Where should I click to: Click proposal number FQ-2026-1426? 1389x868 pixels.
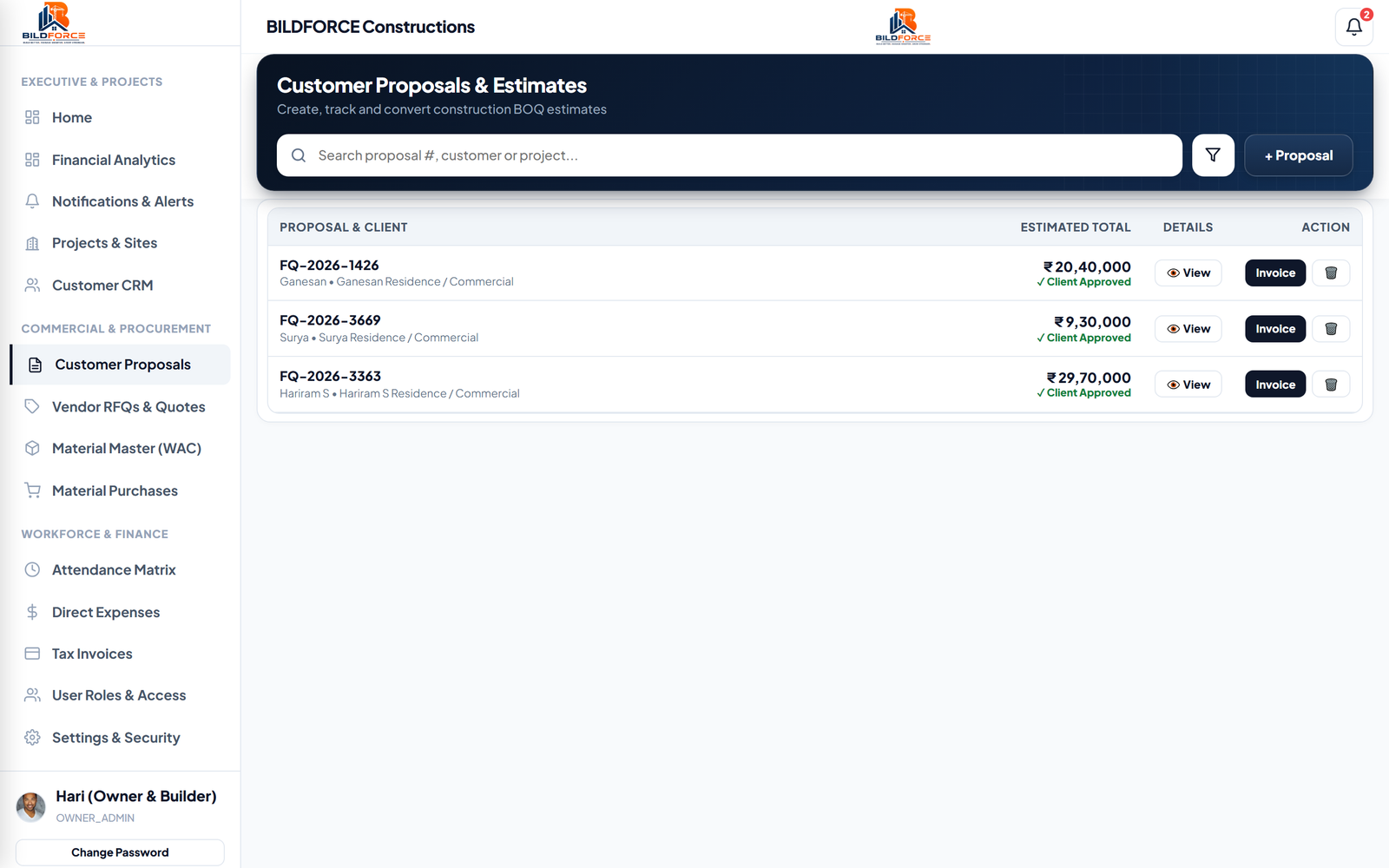tap(329, 266)
